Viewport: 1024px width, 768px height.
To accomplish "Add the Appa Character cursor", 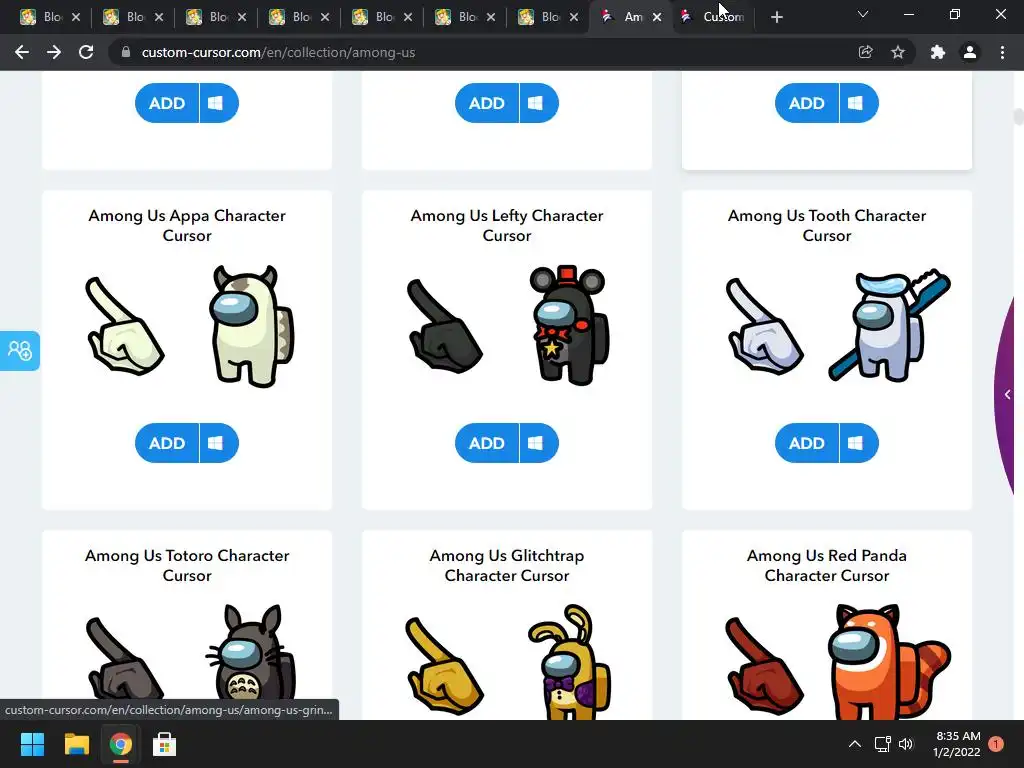I will click(x=167, y=443).
